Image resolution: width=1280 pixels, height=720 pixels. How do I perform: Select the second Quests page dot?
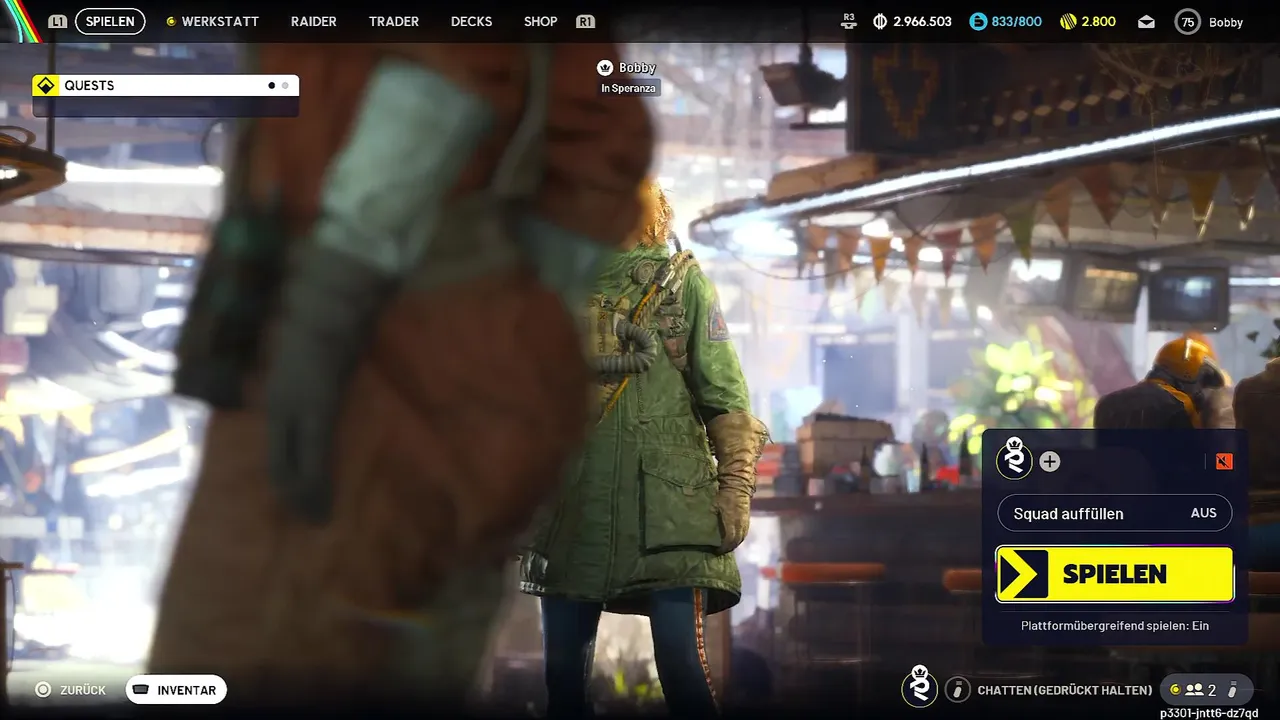[285, 85]
